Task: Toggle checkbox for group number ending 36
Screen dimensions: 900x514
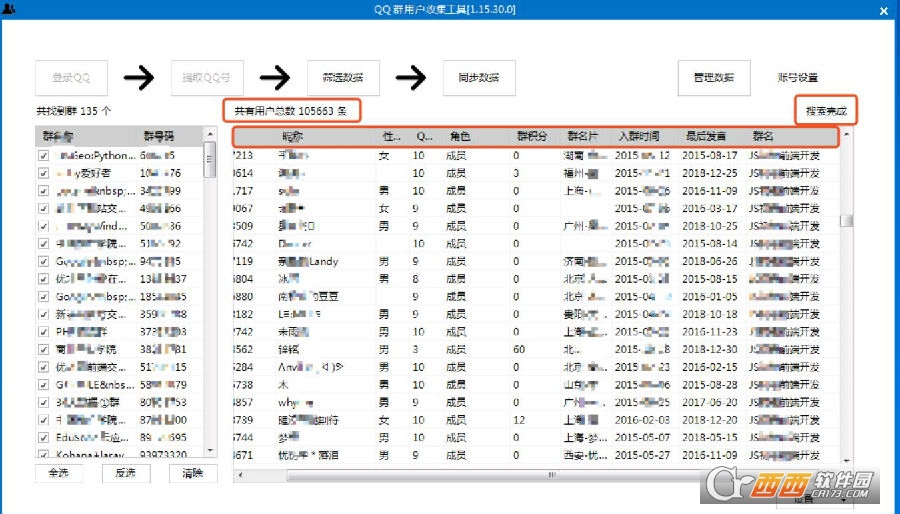Action: point(44,226)
